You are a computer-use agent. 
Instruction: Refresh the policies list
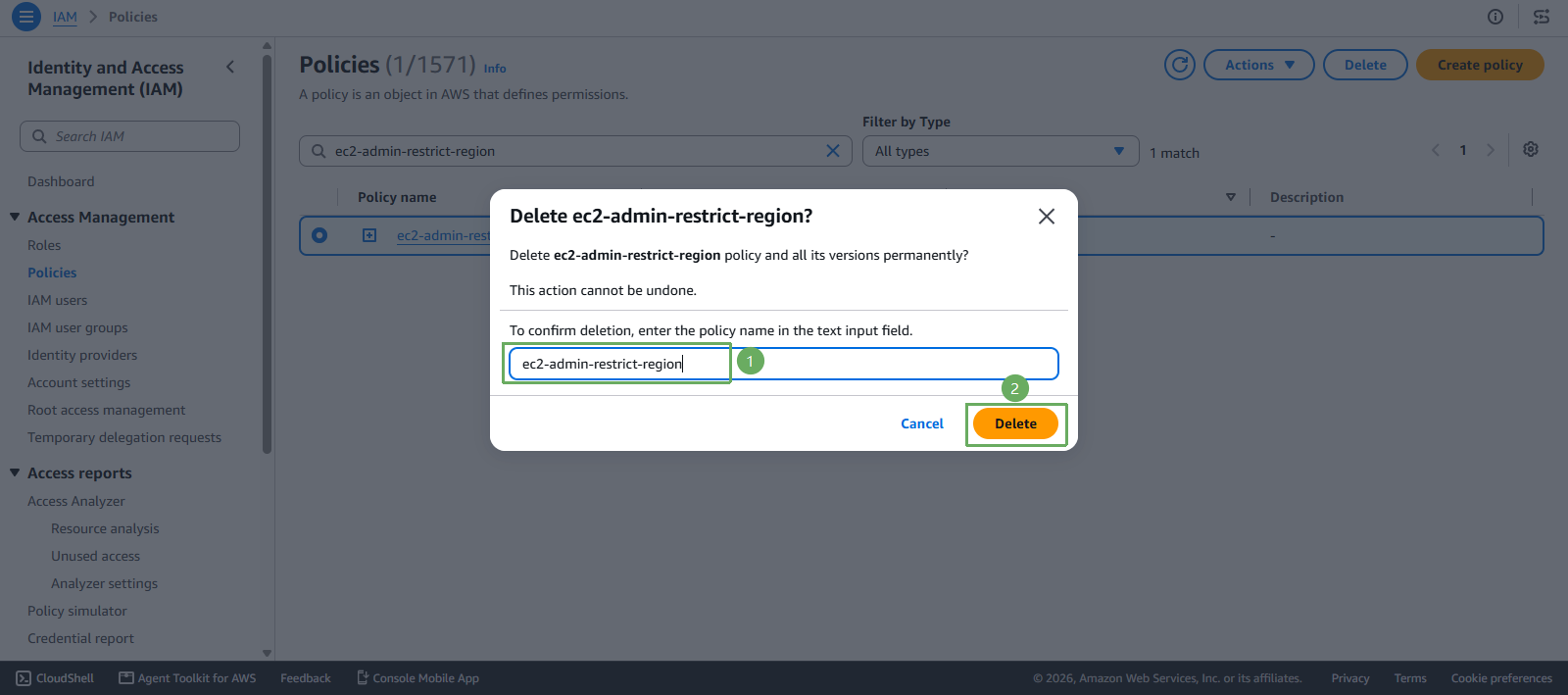[x=1180, y=65]
